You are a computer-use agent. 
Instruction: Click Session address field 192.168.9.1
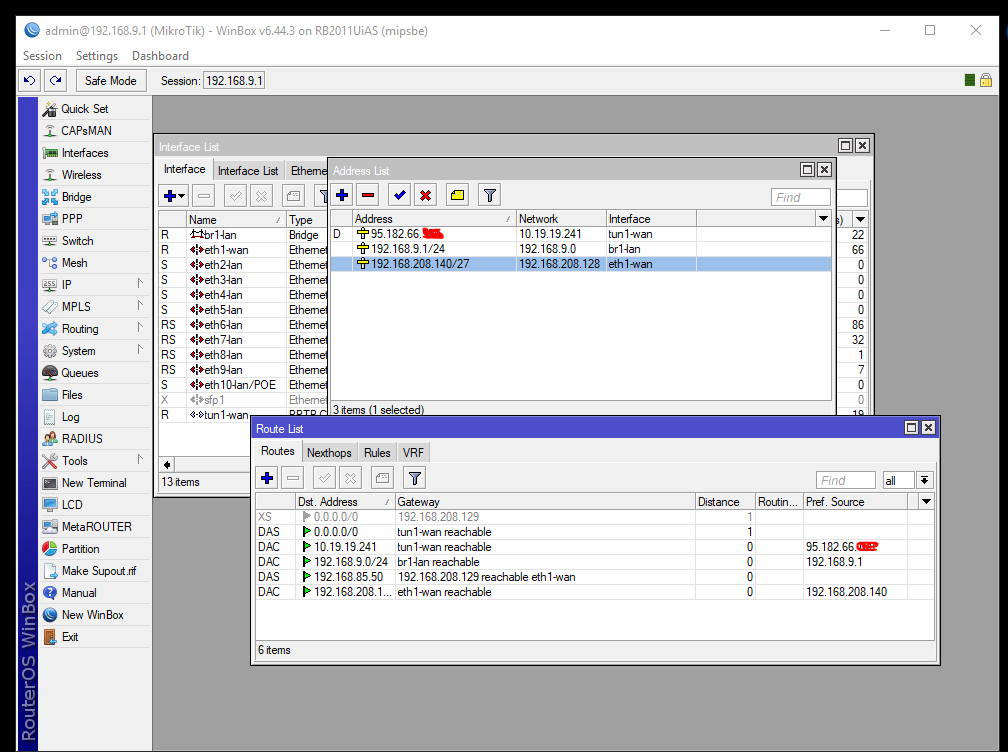(x=234, y=81)
